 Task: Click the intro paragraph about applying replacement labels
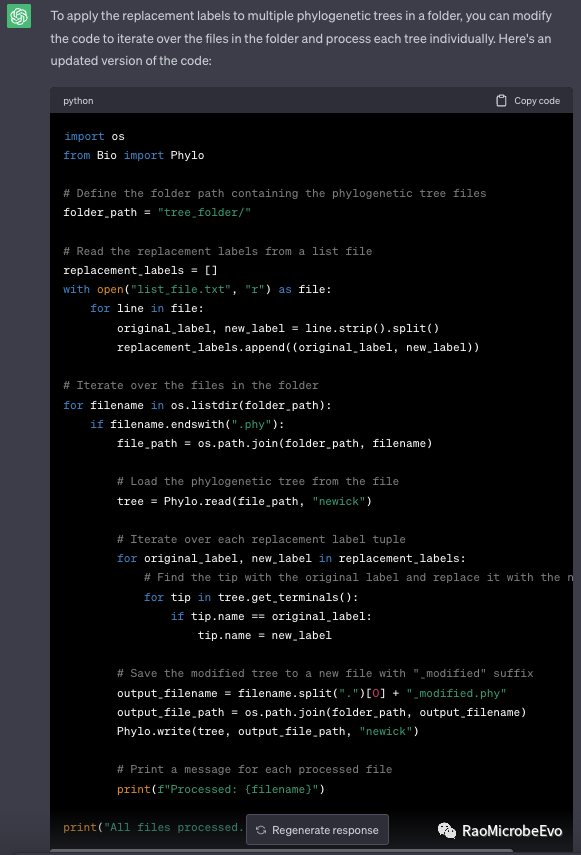point(301,38)
